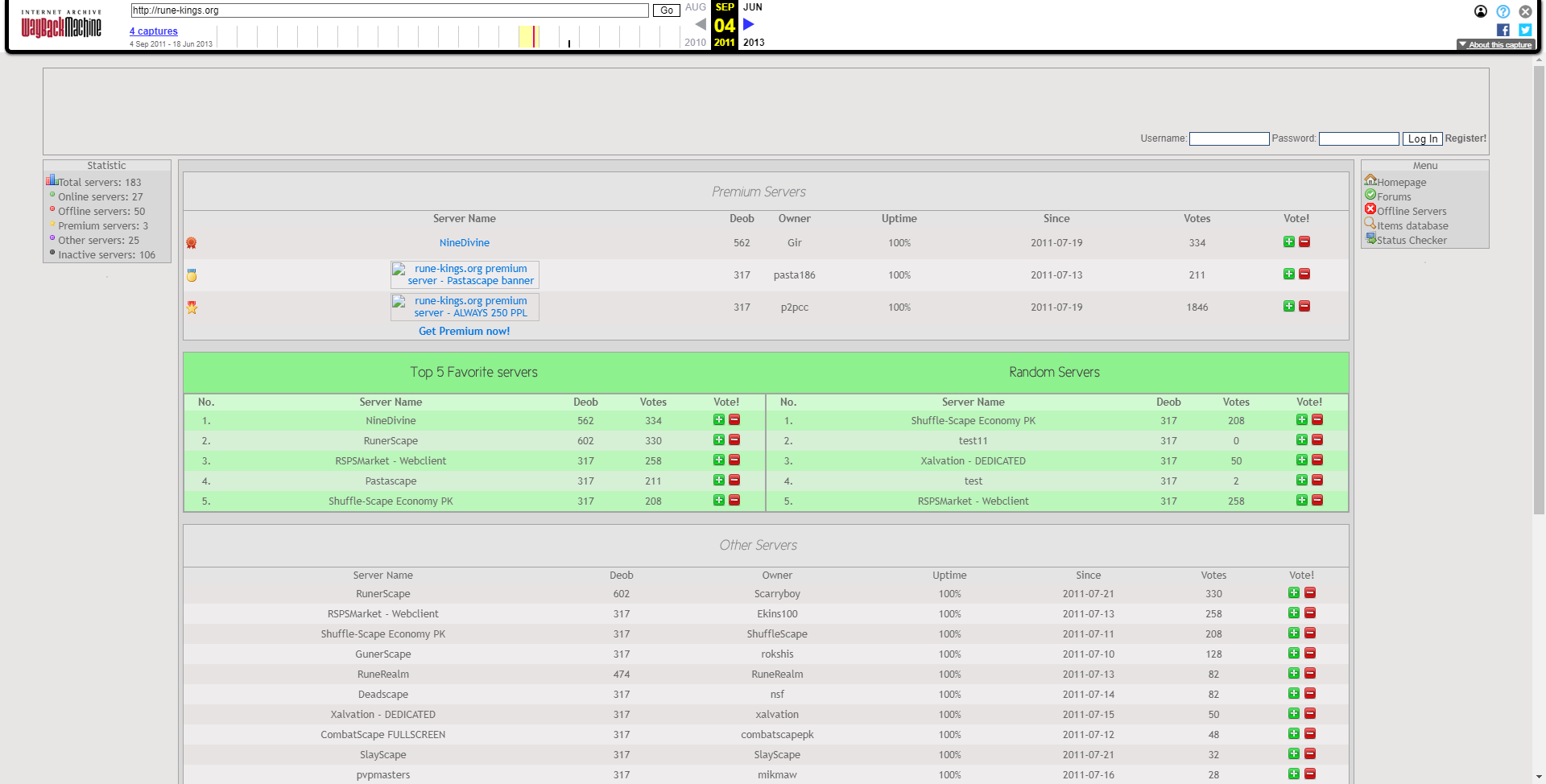
Task: Click the Wayback Machine logo
Action: 61,24
